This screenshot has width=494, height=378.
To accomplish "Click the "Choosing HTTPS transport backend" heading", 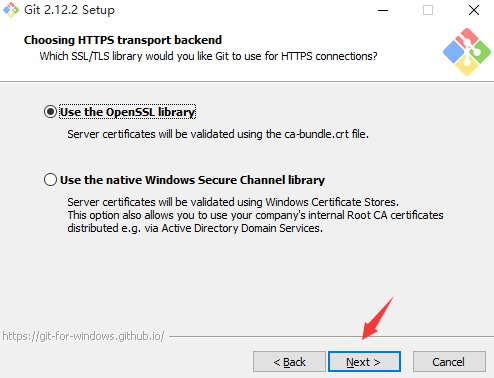I will click(x=123, y=40).
